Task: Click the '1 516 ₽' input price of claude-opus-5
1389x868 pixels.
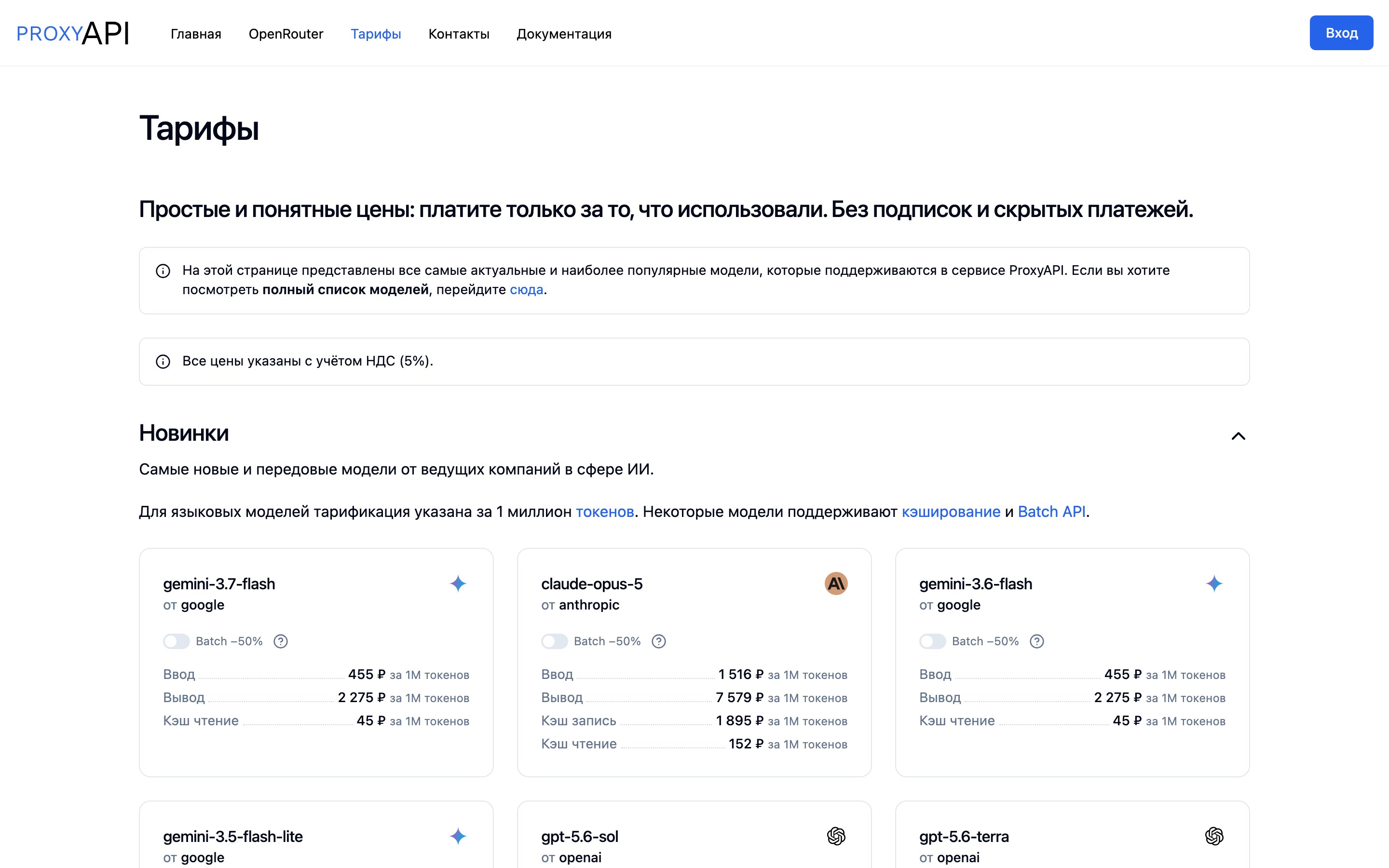Action: (740, 675)
